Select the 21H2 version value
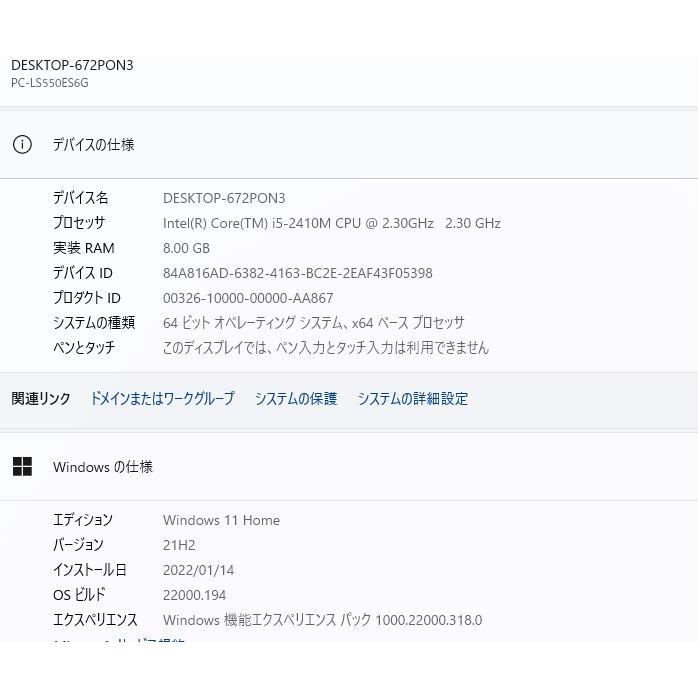Screen dimensions: 698x698 179,545
